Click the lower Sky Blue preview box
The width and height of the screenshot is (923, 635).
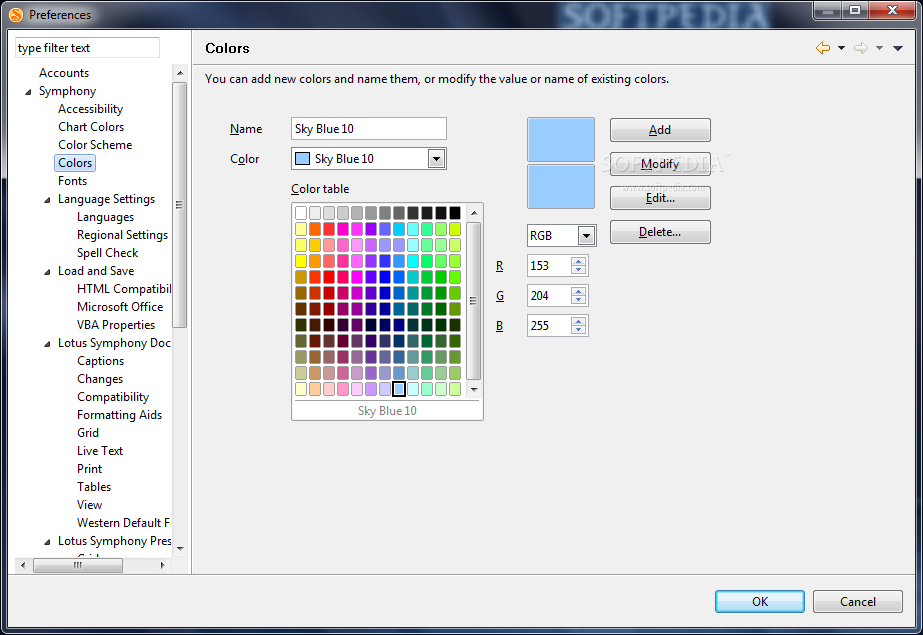(x=561, y=187)
